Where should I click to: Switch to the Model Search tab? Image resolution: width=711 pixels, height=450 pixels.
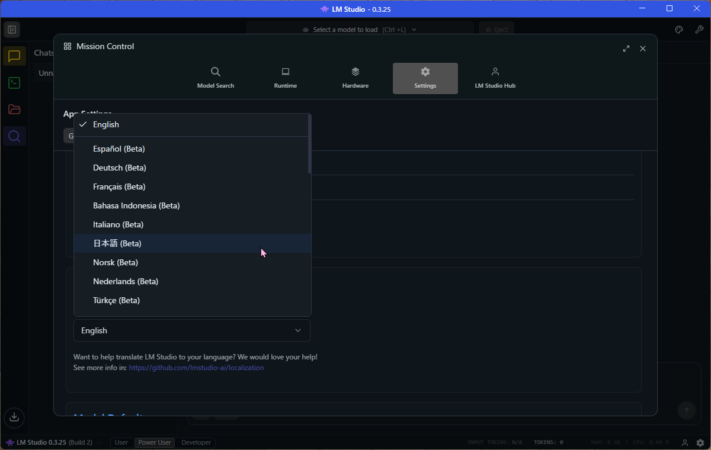pos(215,78)
